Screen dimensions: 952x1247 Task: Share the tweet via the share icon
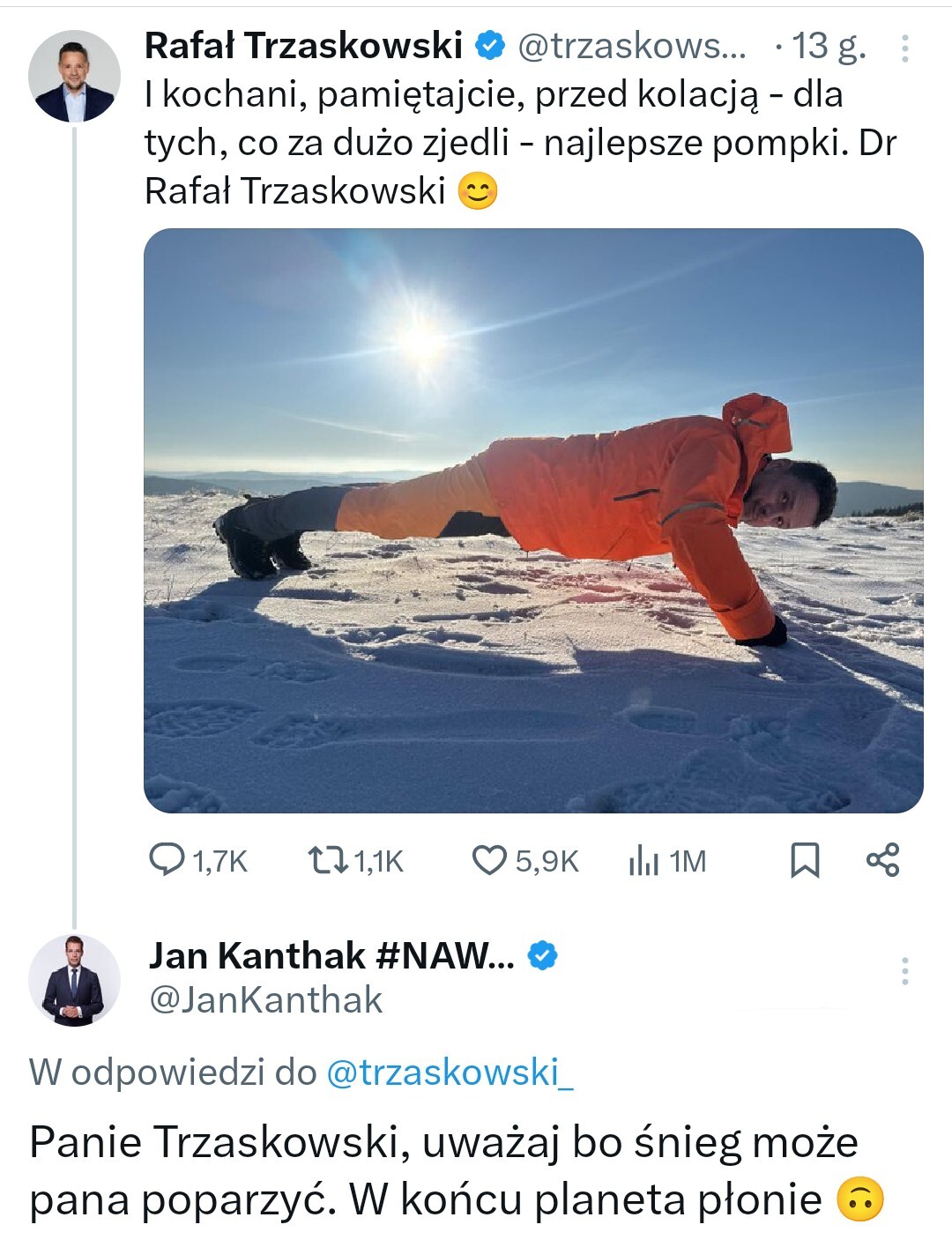(x=882, y=859)
